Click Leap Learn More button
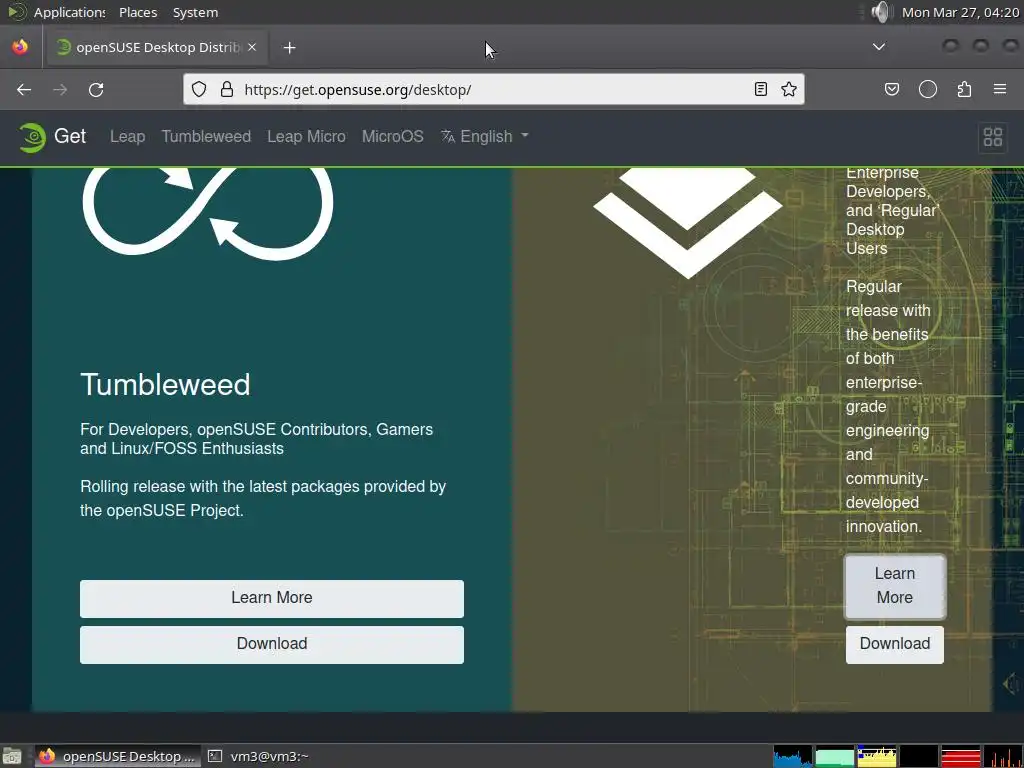Image resolution: width=1024 pixels, height=768 pixels. point(895,586)
